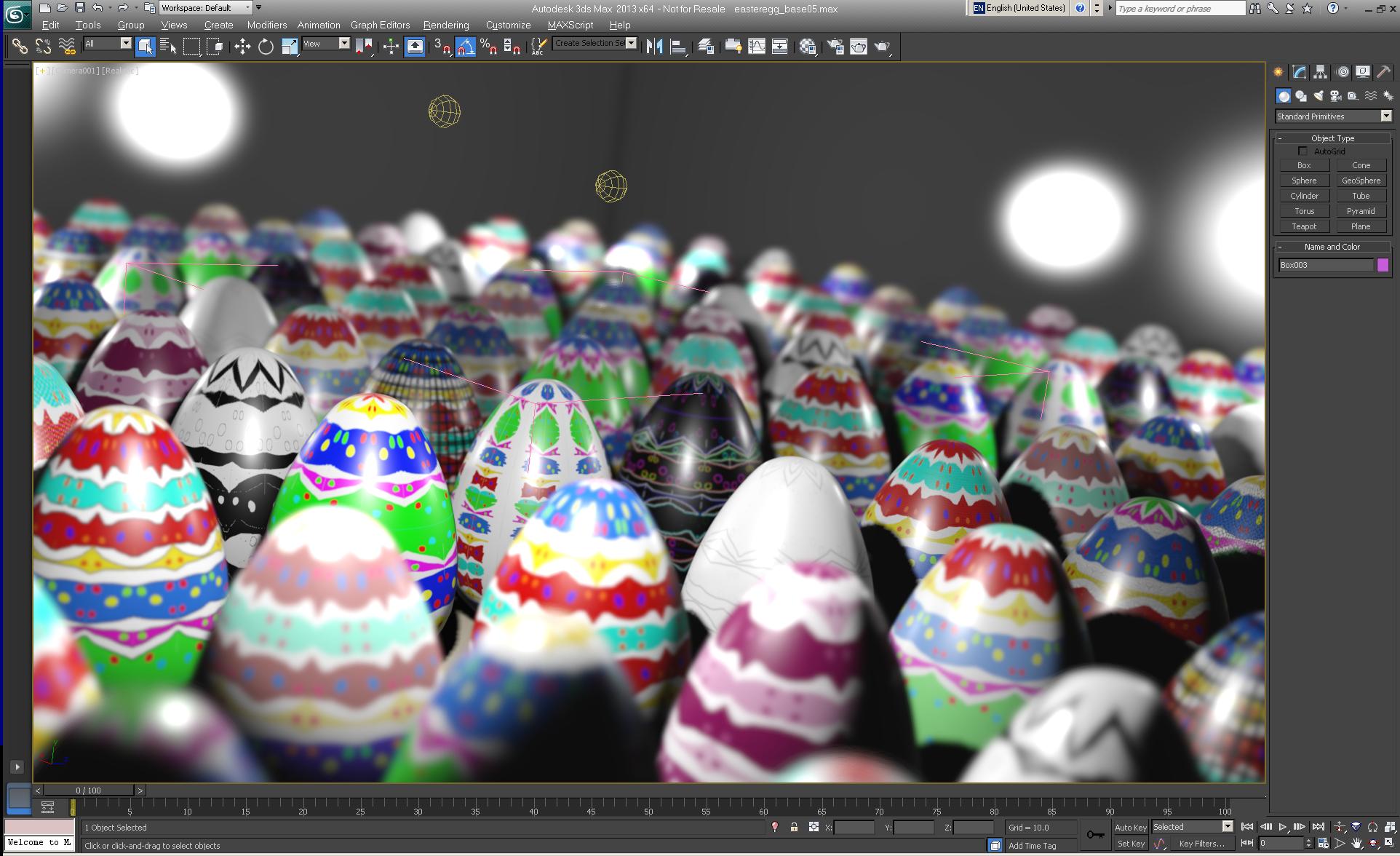Open the Rendering menu
This screenshot has height=856, width=1400.
[445, 25]
